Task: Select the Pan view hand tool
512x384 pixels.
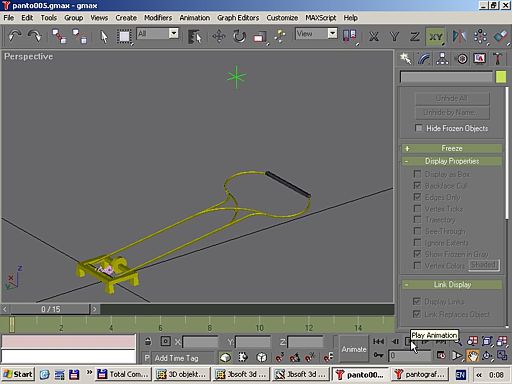Action: [472, 355]
